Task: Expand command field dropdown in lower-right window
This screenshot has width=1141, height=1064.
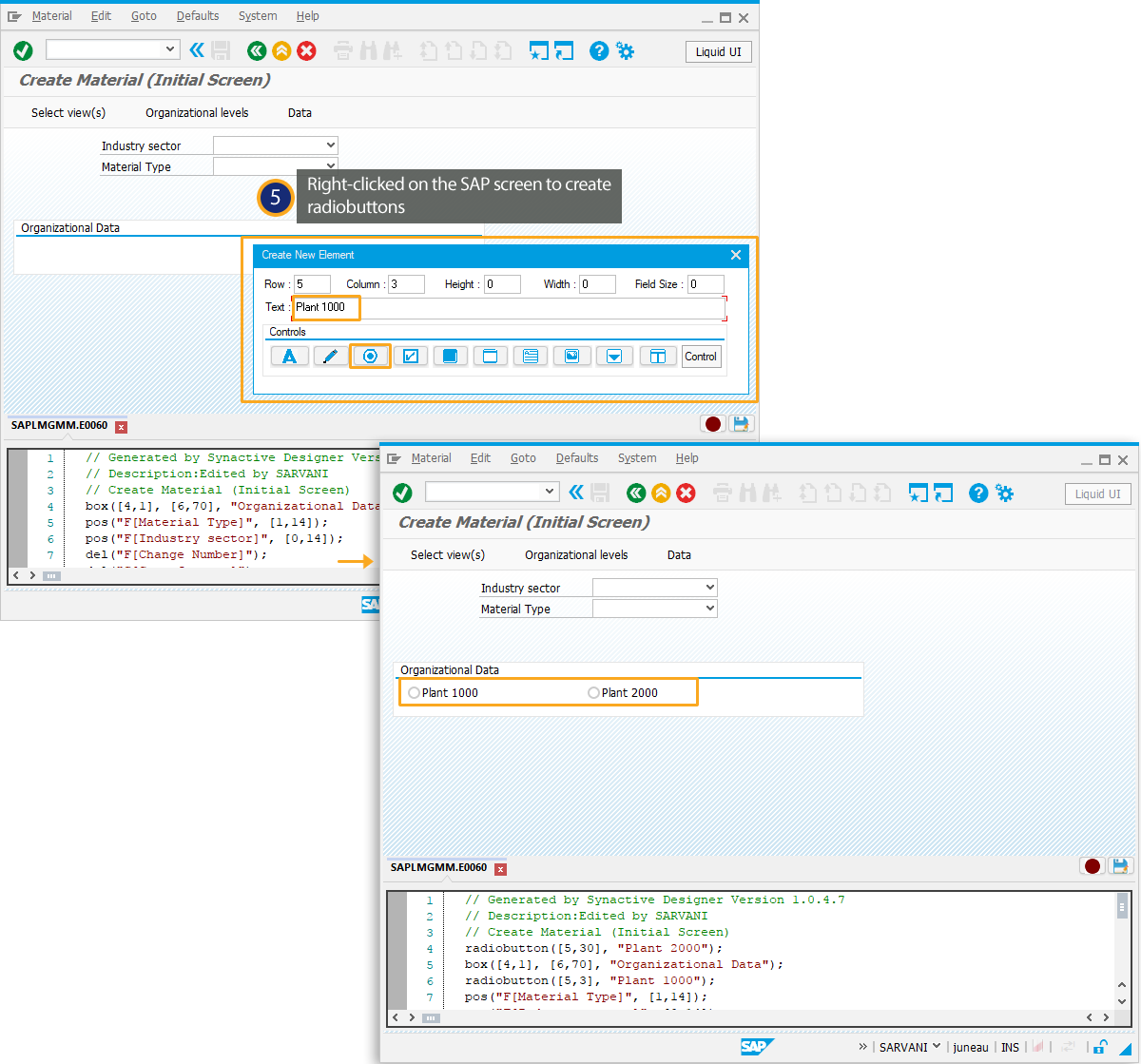Action: (550, 492)
